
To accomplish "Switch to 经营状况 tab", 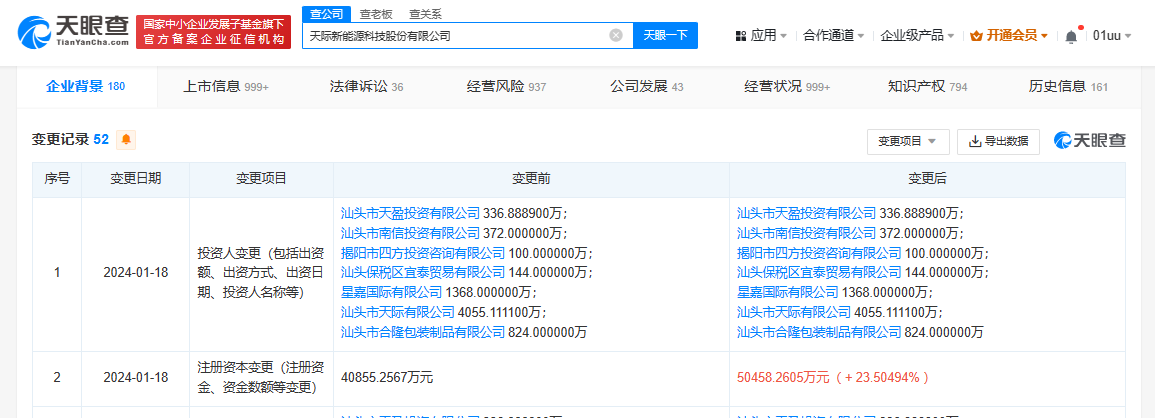I will (787, 87).
